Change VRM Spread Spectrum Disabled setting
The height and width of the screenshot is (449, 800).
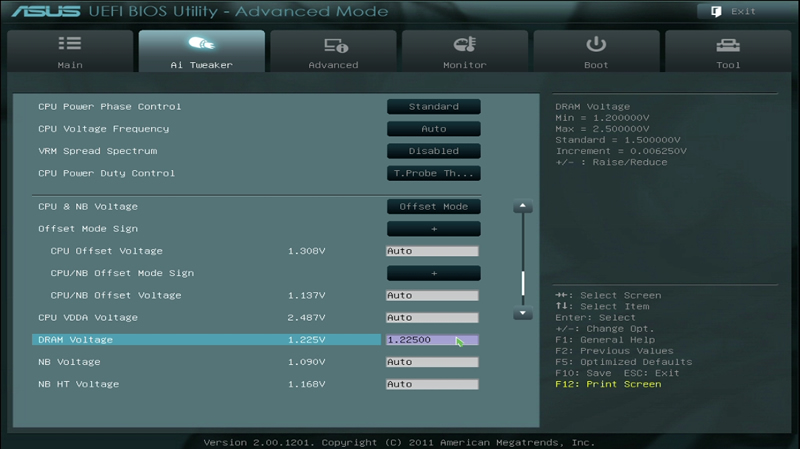[x=434, y=151]
